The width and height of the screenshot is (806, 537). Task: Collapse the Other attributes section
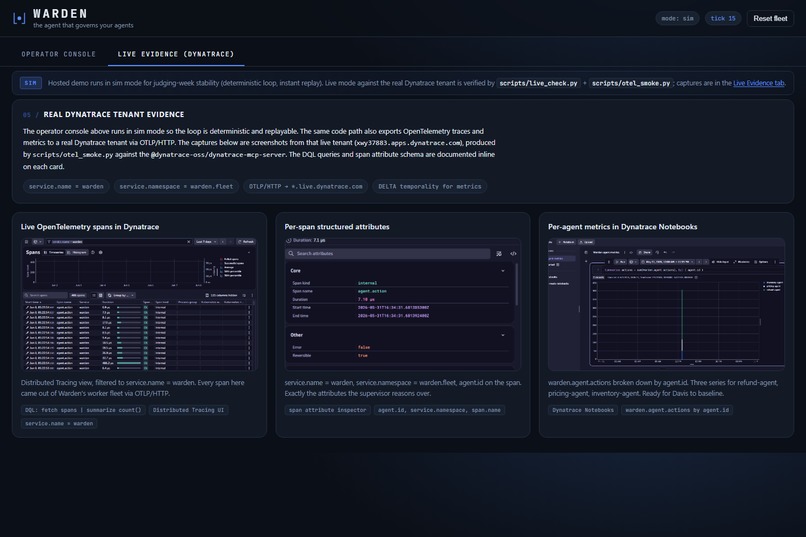pyautogui.click(x=503, y=335)
